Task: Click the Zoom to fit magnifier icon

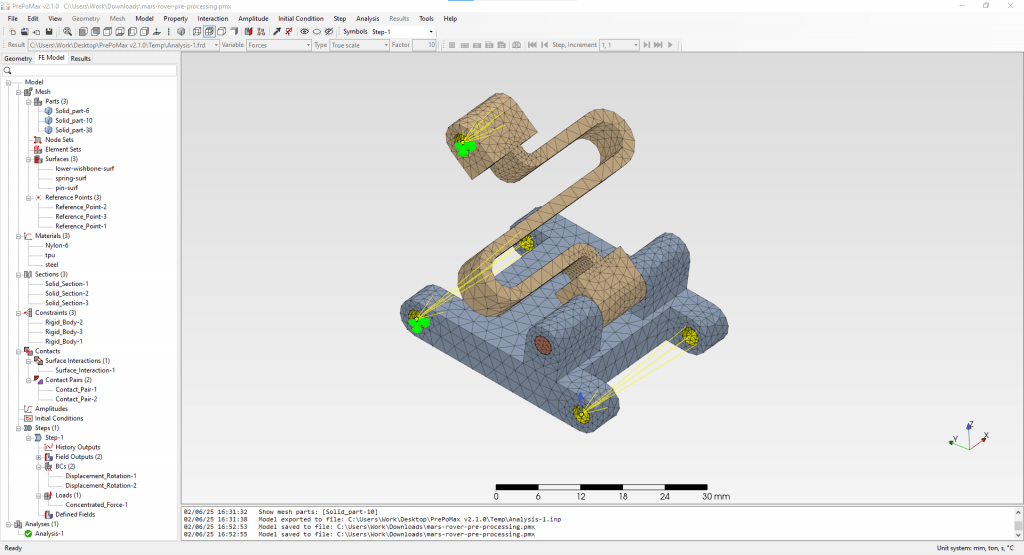Action: 68,31
